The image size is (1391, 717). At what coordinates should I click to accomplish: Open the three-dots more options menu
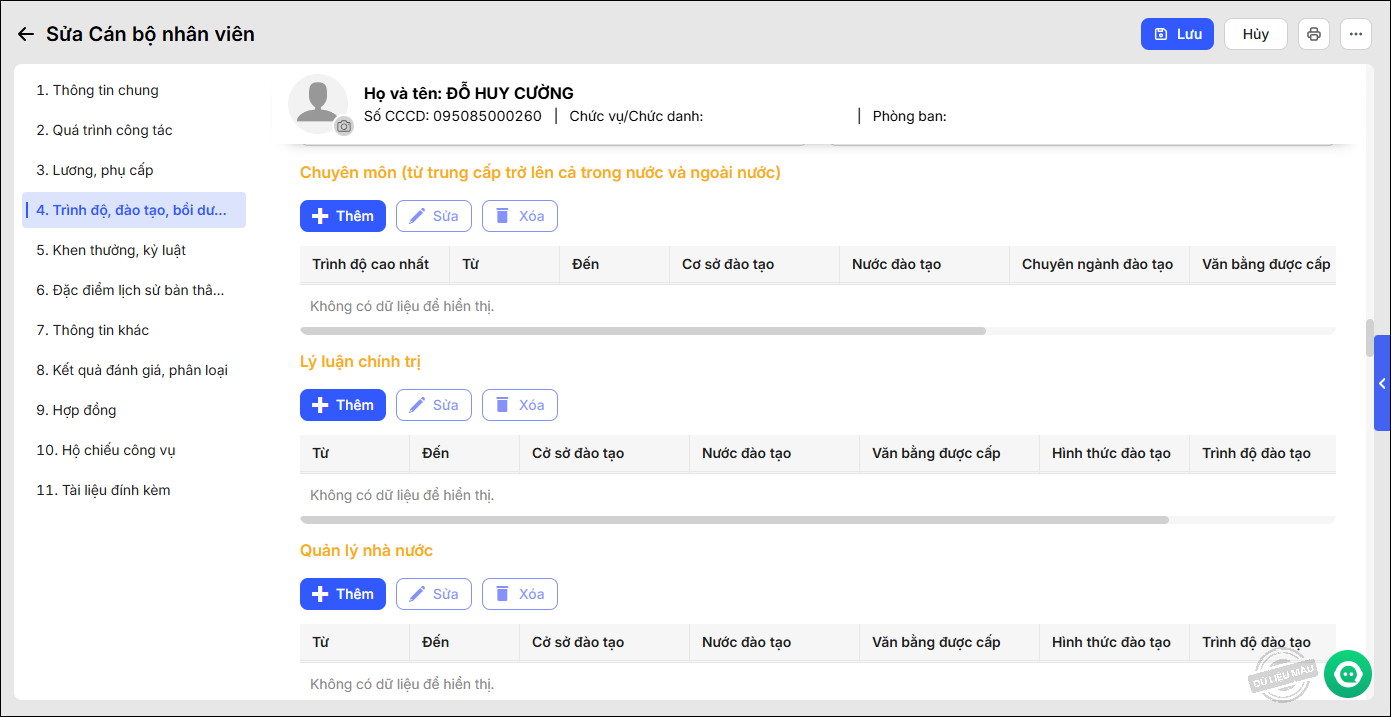click(x=1355, y=34)
